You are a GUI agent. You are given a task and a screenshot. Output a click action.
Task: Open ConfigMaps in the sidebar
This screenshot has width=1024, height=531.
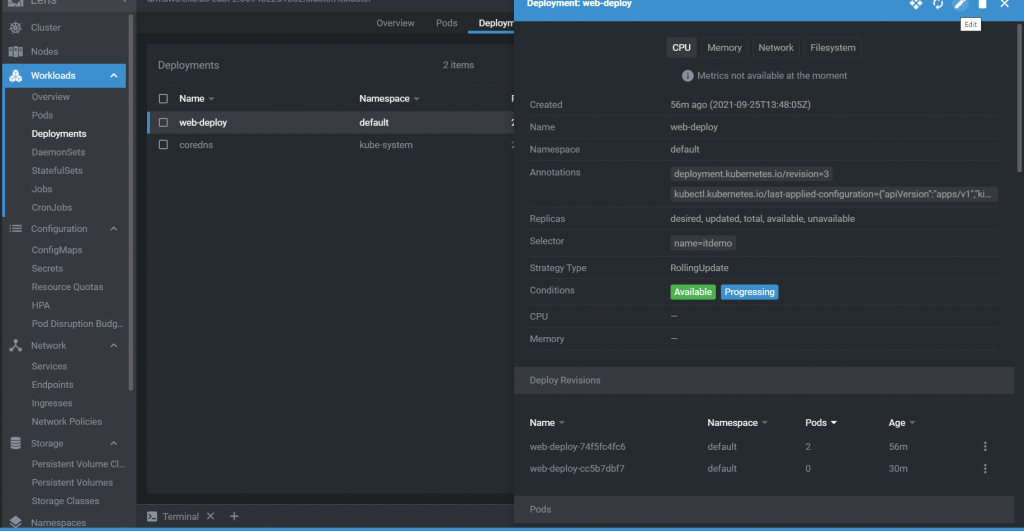pyautogui.click(x=57, y=250)
